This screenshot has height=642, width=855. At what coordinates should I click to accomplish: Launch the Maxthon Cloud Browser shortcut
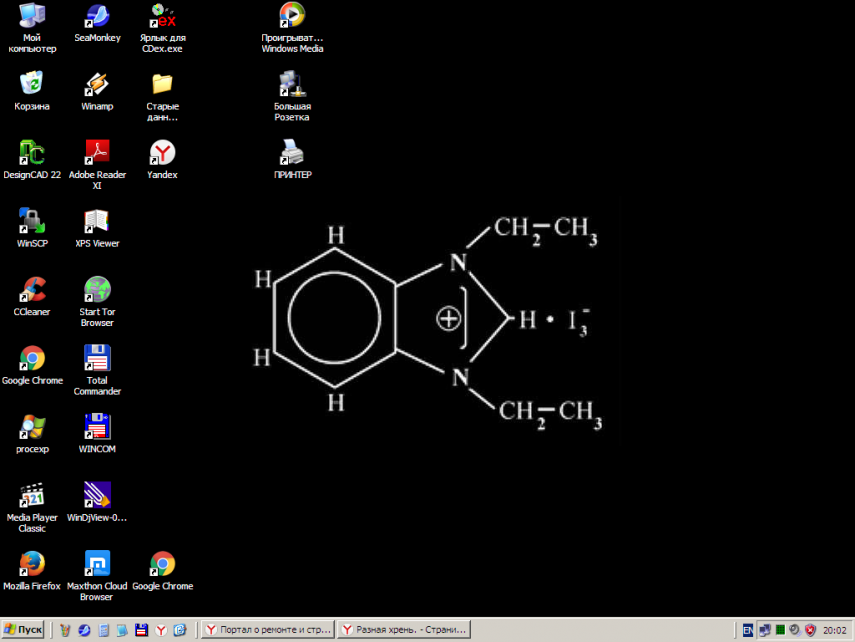click(x=97, y=564)
